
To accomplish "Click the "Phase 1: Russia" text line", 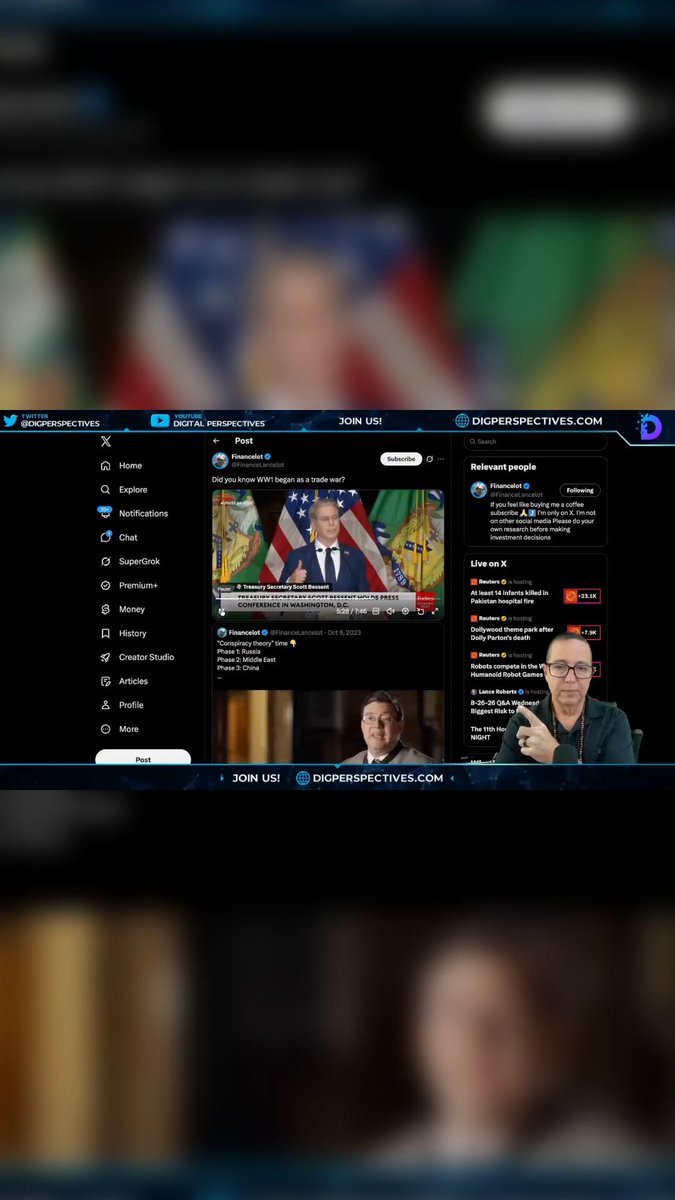I will (239, 652).
